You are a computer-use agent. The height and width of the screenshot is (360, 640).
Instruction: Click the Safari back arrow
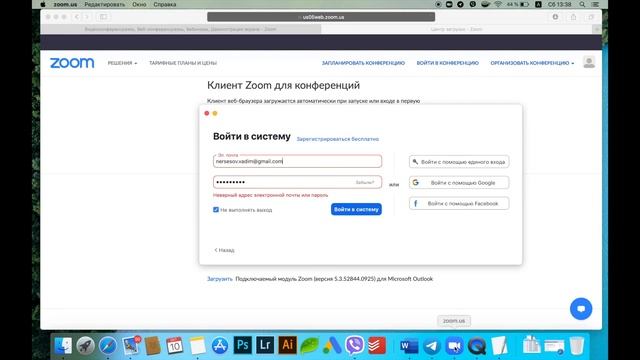77,17
